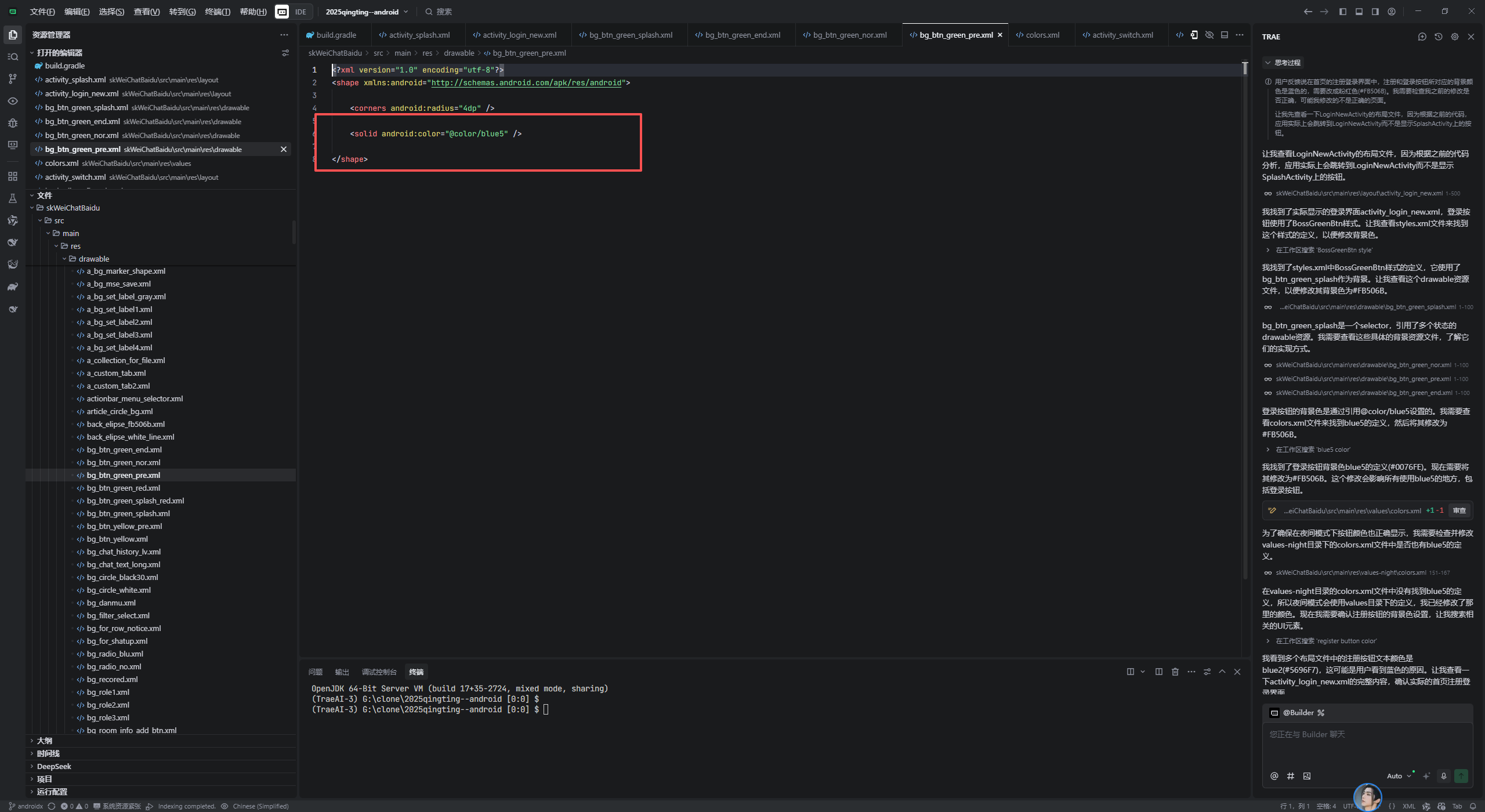
Task: Open TRAE panel settings with the gear icon
Action: point(1454,37)
